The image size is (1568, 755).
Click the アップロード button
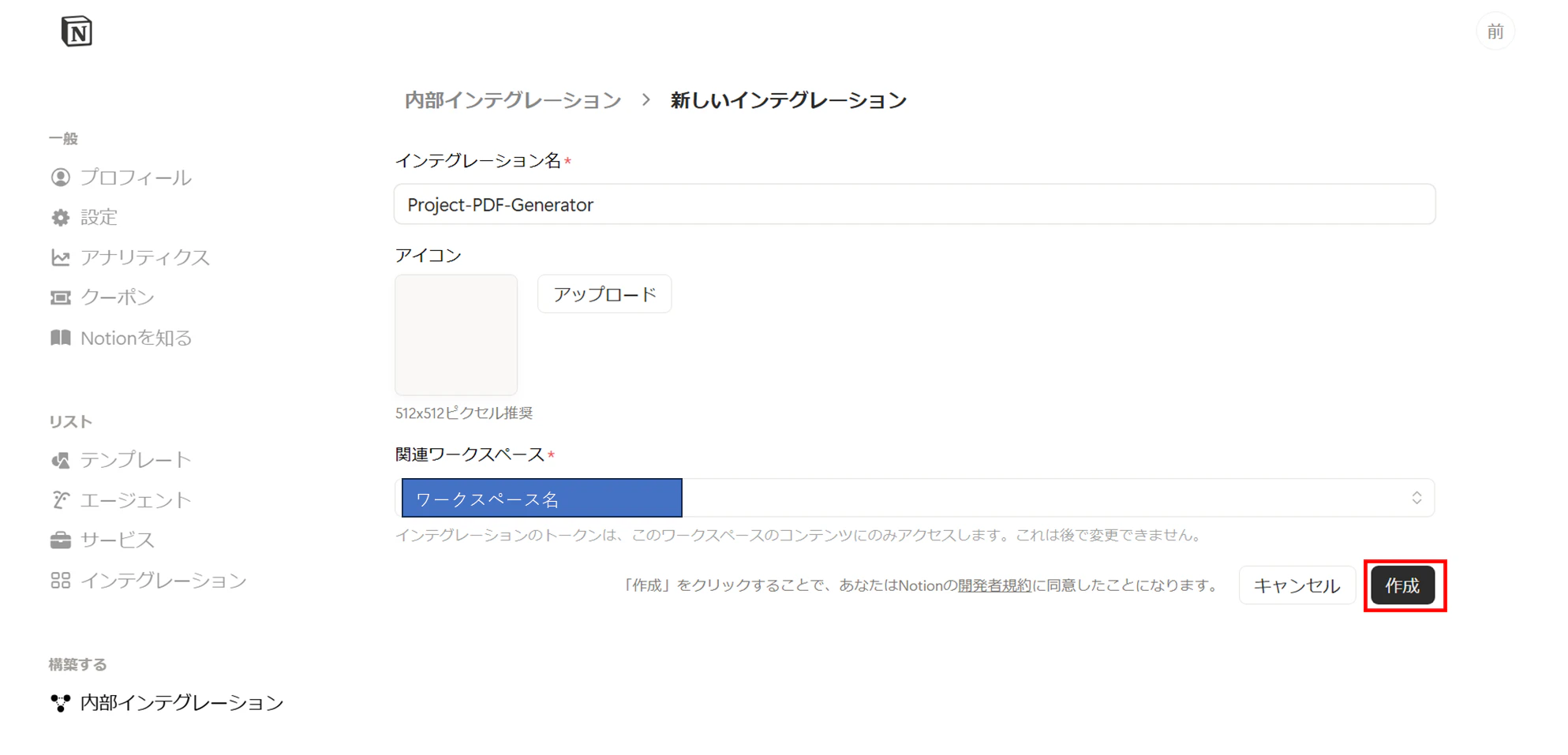click(x=604, y=294)
